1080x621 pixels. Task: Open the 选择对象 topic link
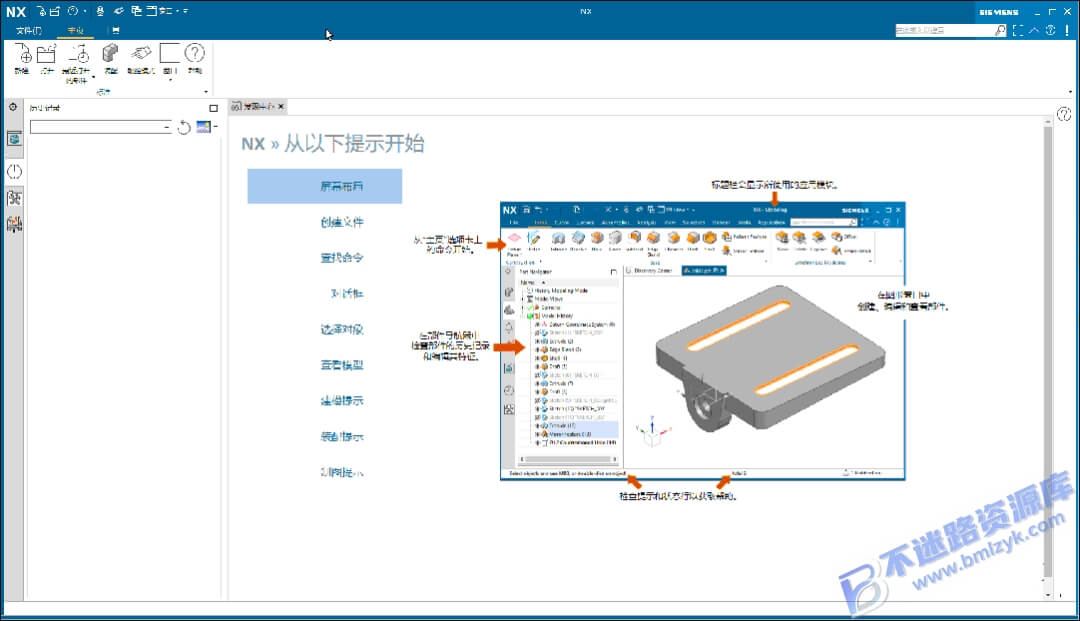342,329
